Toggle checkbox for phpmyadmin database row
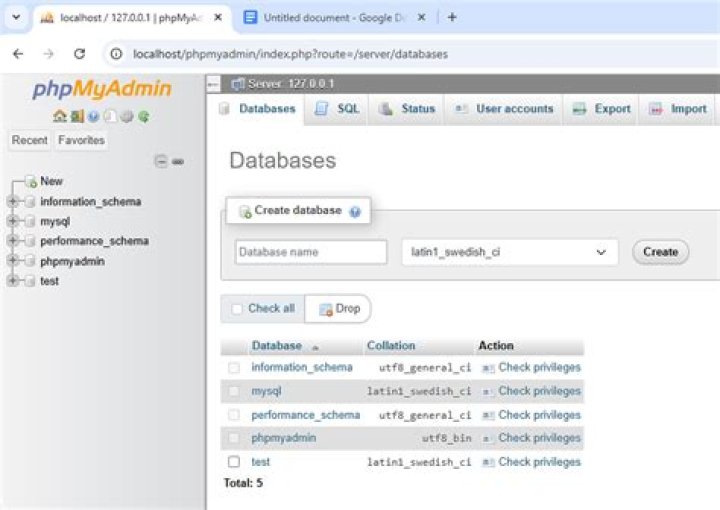The height and width of the screenshot is (510, 720). (234, 438)
